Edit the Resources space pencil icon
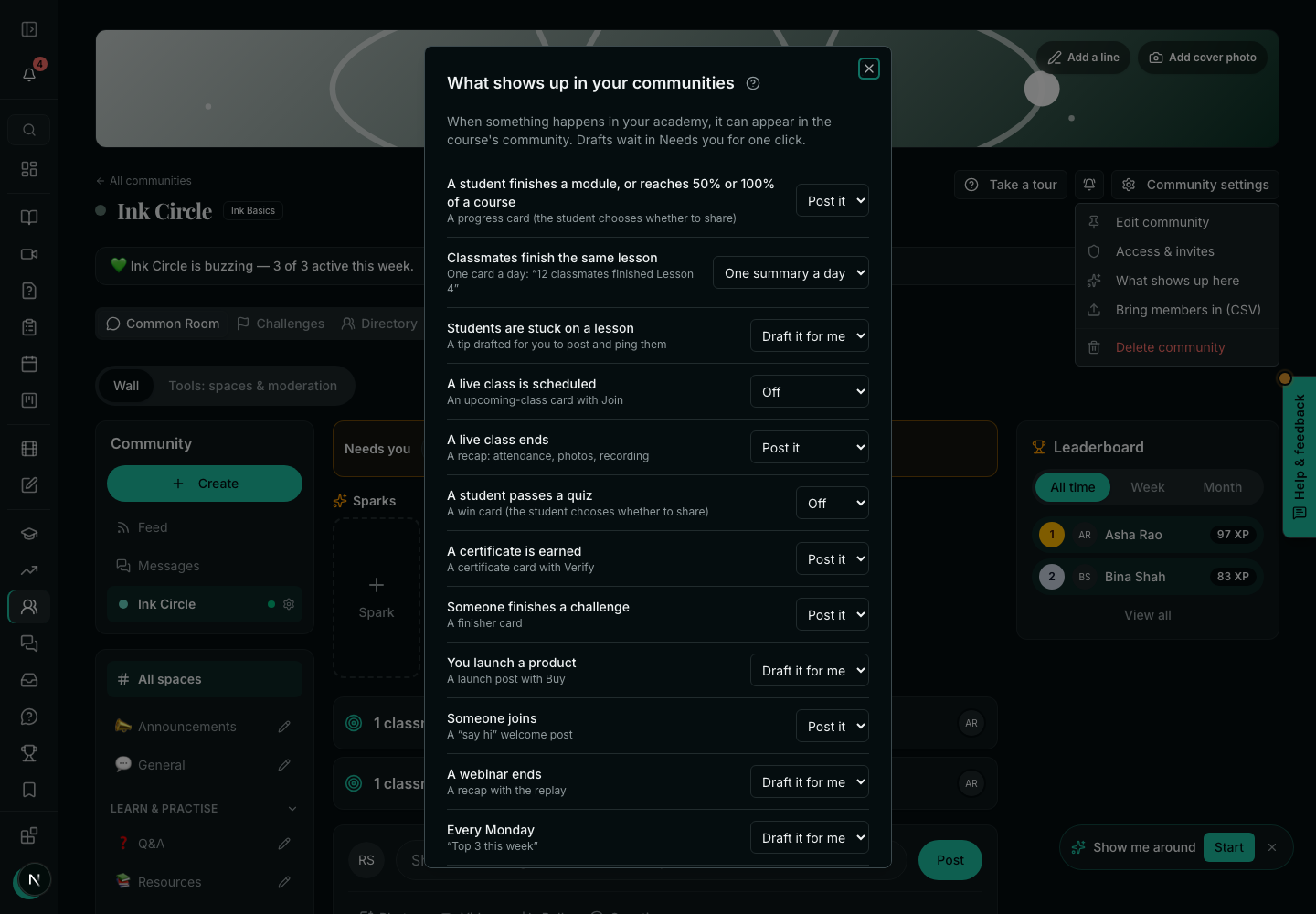Viewport: 1316px width, 914px height. click(x=284, y=882)
